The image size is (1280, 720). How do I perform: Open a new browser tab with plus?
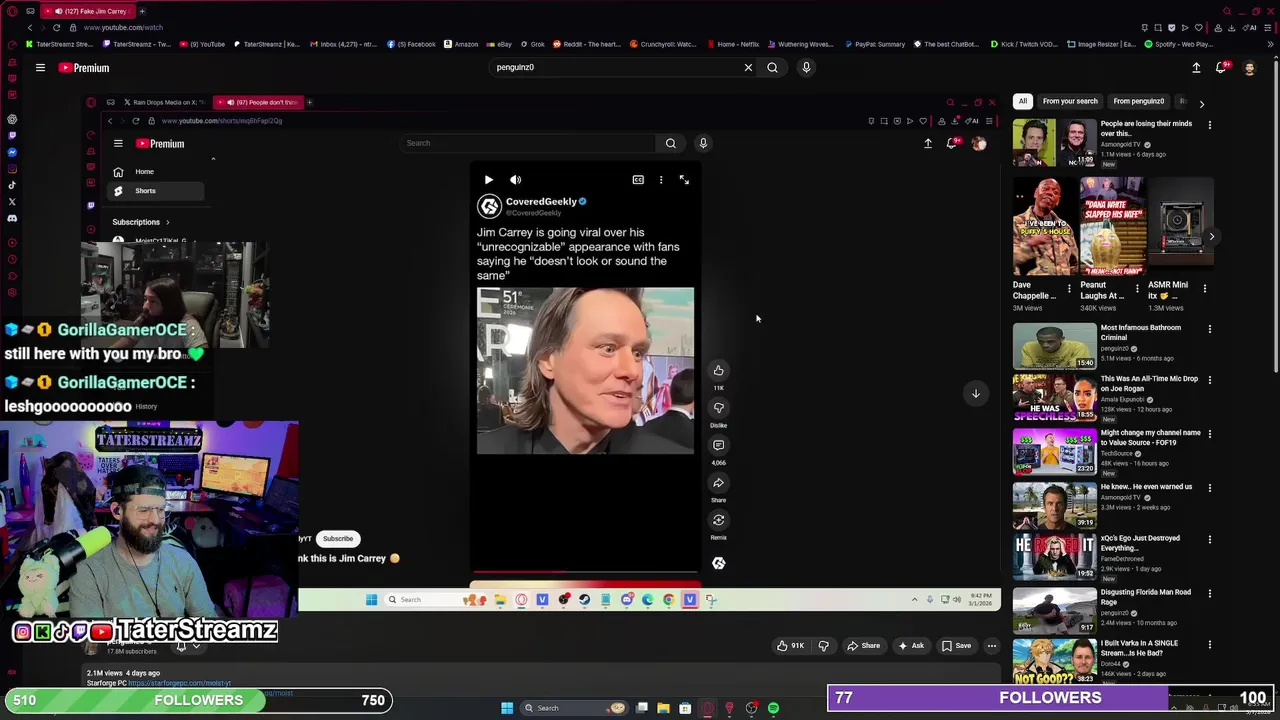click(x=141, y=11)
